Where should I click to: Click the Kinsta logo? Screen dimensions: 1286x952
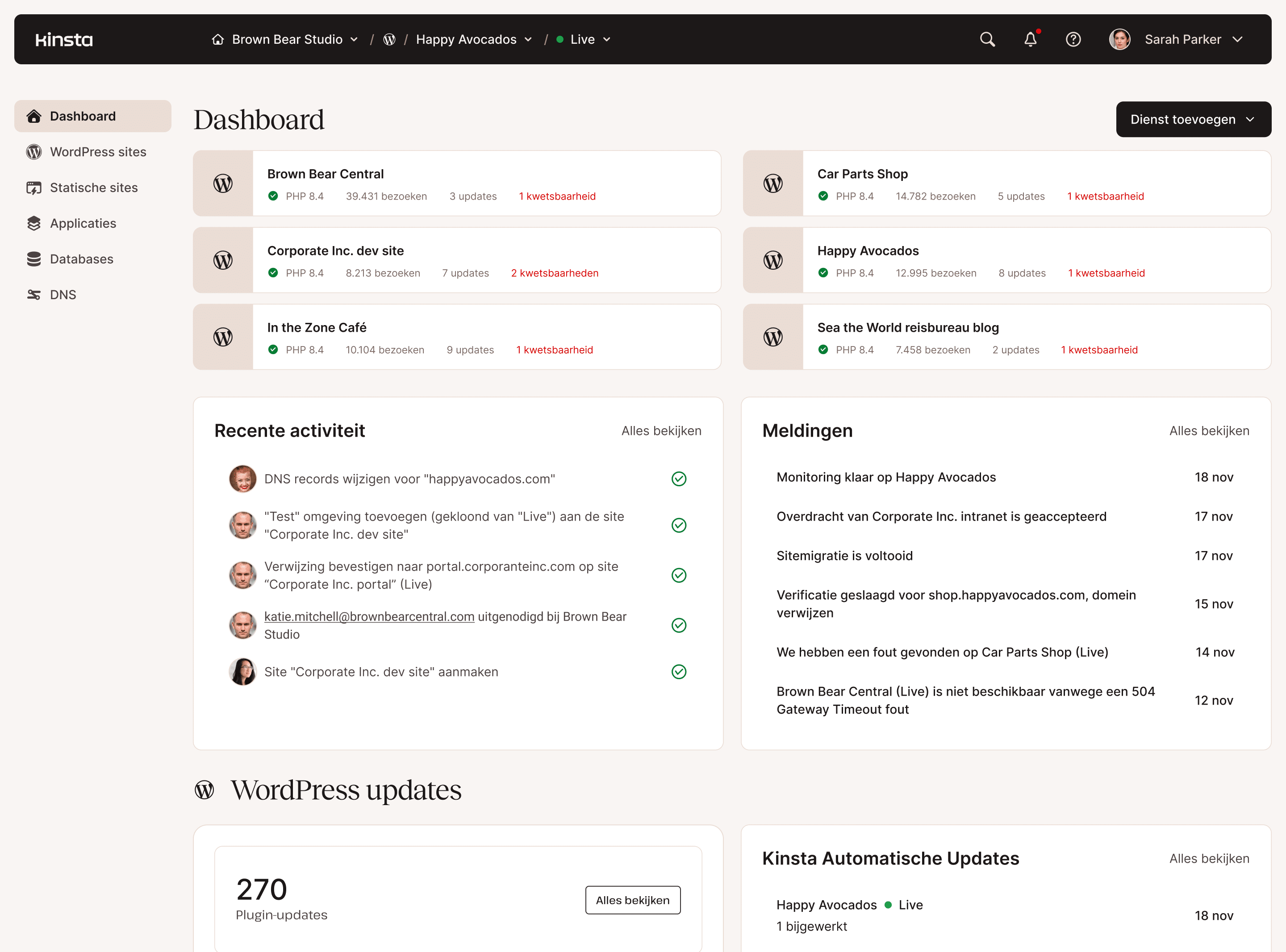63,39
